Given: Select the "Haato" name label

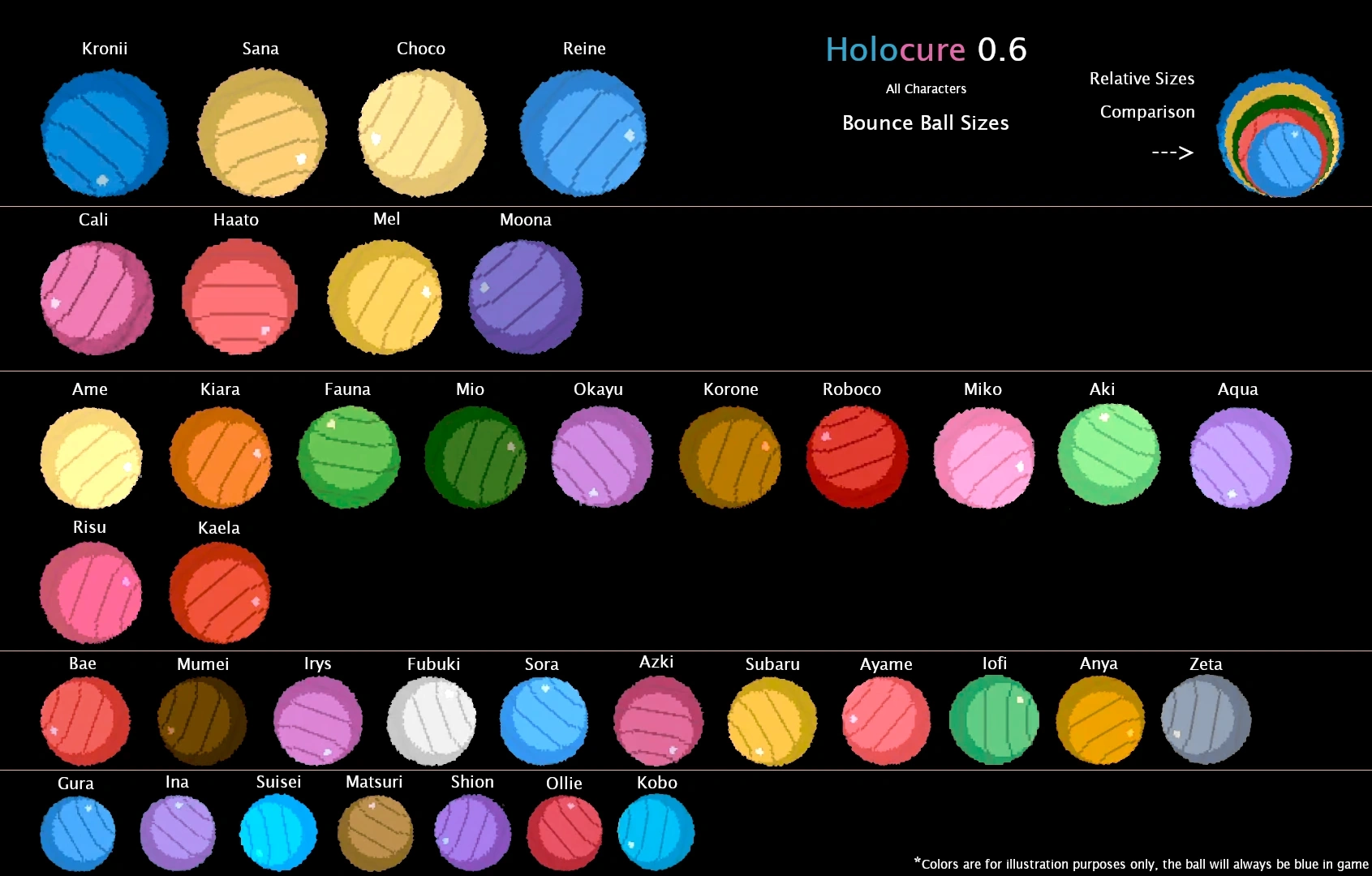Looking at the screenshot, I should (236, 220).
